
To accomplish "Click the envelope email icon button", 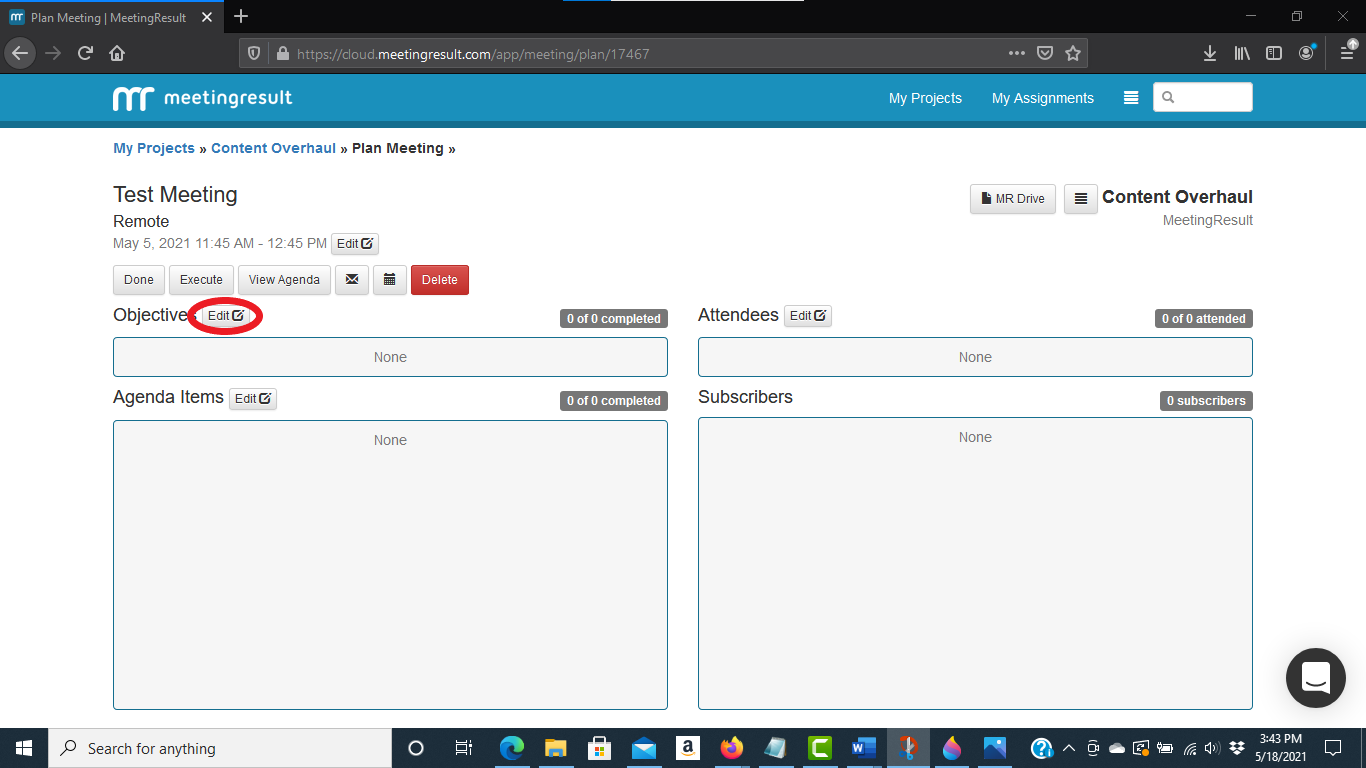I will [352, 280].
